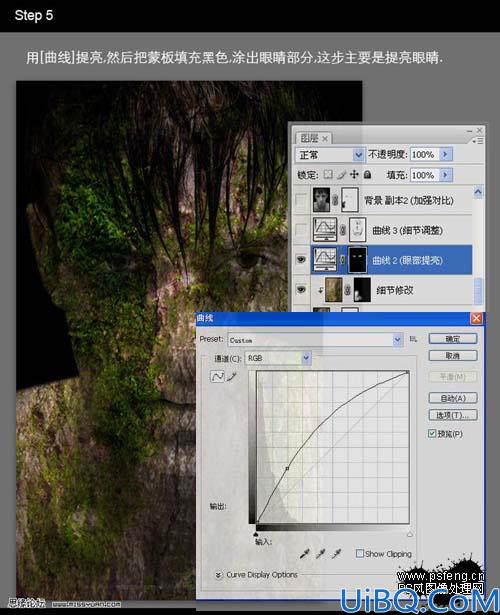This screenshot has width=500, height=615.
Task: Click clipping arrow on 细节修改 layer
Action: (x=320, y=290)
